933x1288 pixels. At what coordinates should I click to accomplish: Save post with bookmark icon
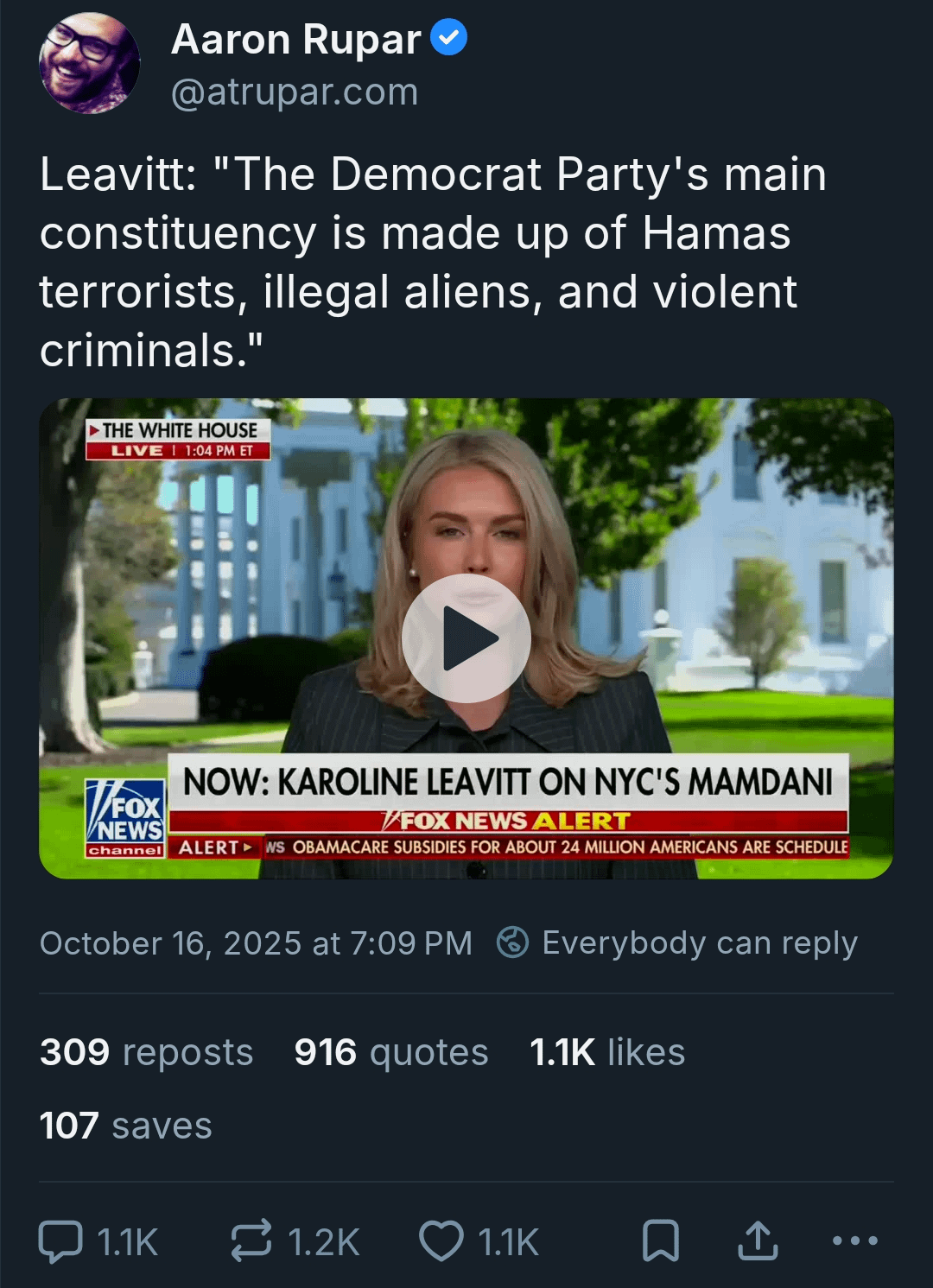(661, 1241)
